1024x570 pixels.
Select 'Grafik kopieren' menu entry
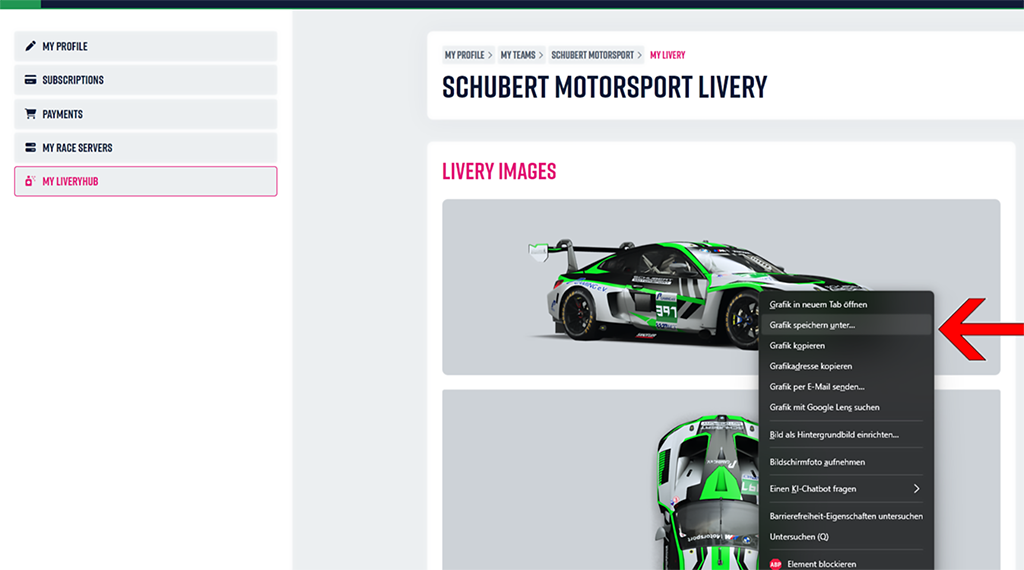[x=797, y=346]
